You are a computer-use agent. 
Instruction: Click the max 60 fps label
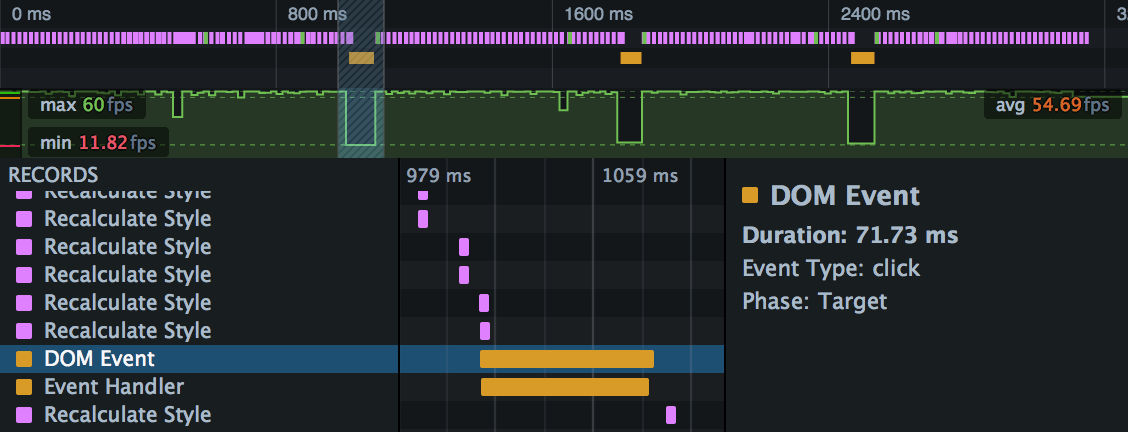click(86, 105)
